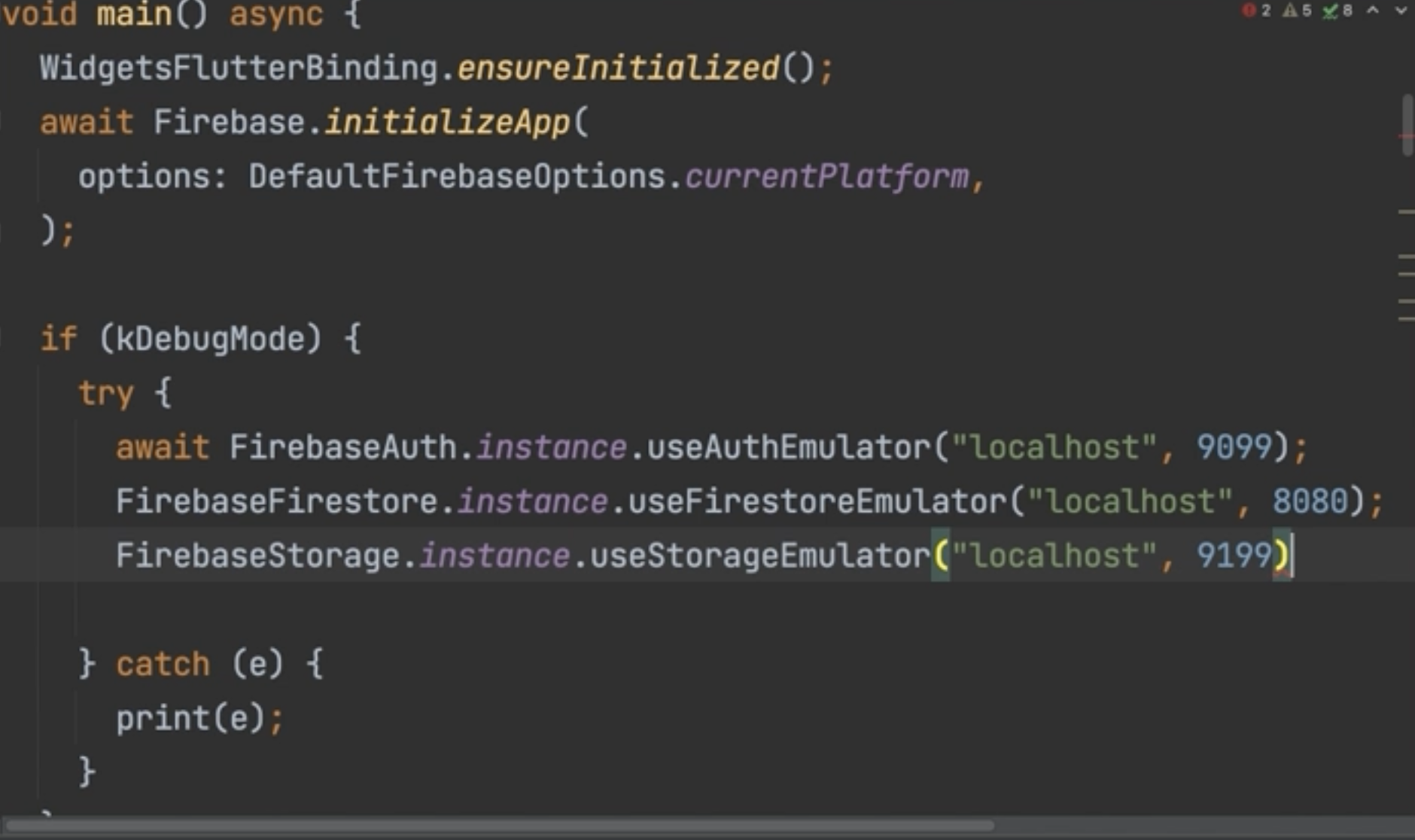Click port number 9099
This screenshot has height=840, width=1415.
coord(1234,448)
